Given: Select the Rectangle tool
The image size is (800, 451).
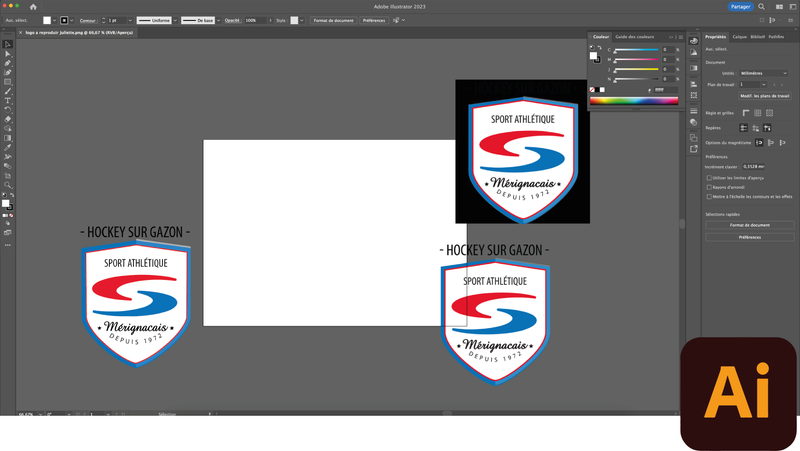Looking at the screenshot, I should [x=8, y=82].
